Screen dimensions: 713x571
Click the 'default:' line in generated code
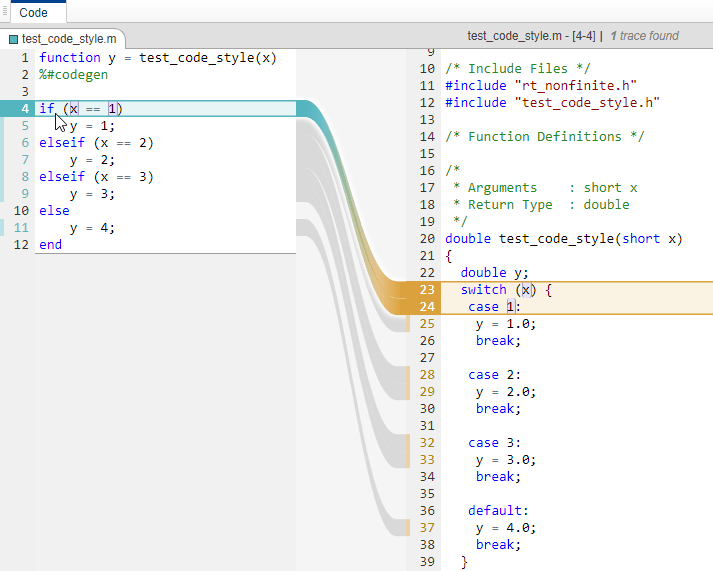pyautogui.click(x=498, y=511)
